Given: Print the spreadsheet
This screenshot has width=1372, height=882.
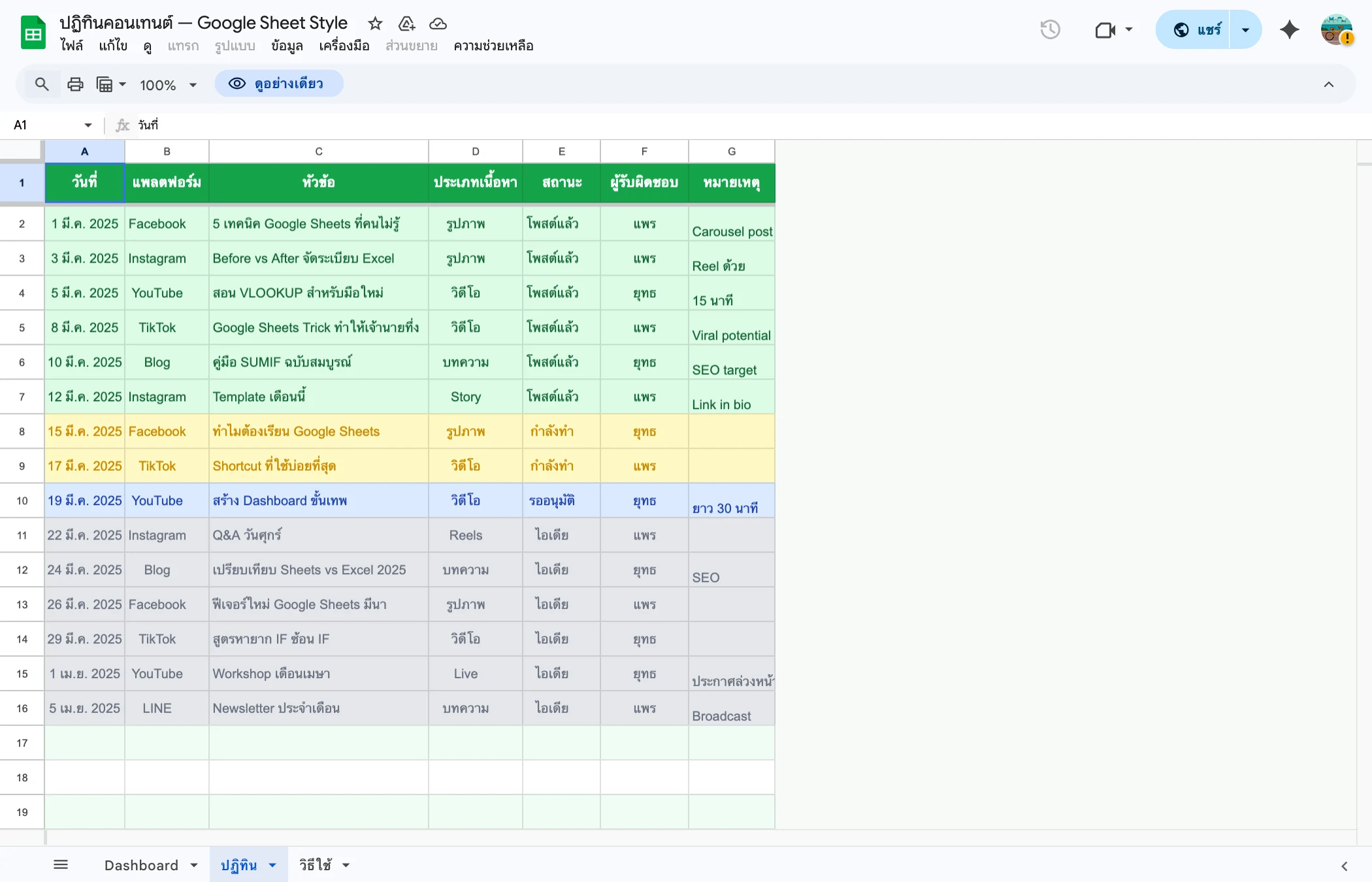Looking at the screenshot, I should (x=74, y=84).
